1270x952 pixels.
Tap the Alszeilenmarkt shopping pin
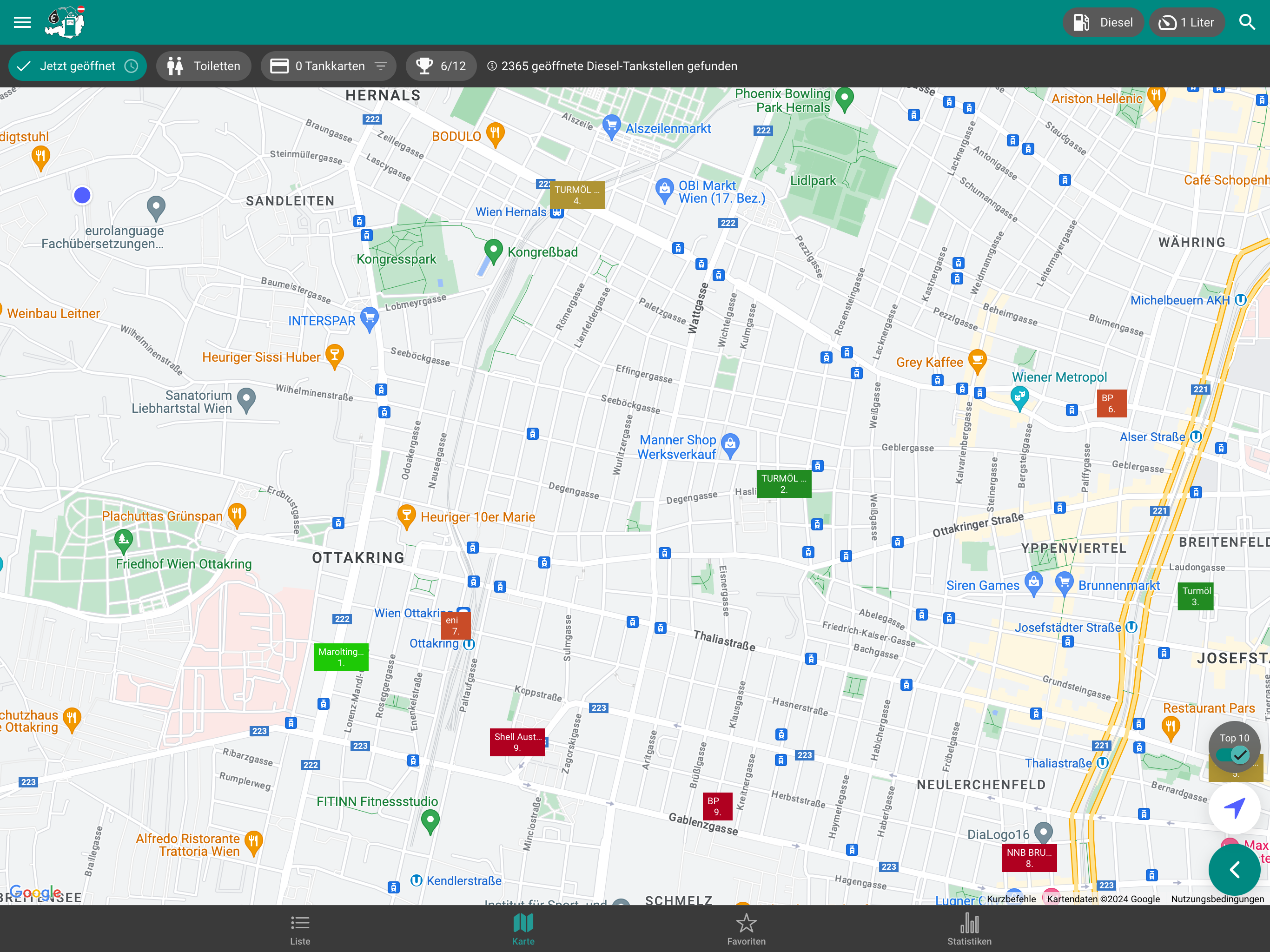[611, 126]
